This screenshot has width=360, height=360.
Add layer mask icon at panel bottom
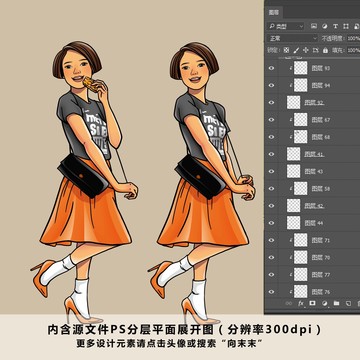(313, 303)
